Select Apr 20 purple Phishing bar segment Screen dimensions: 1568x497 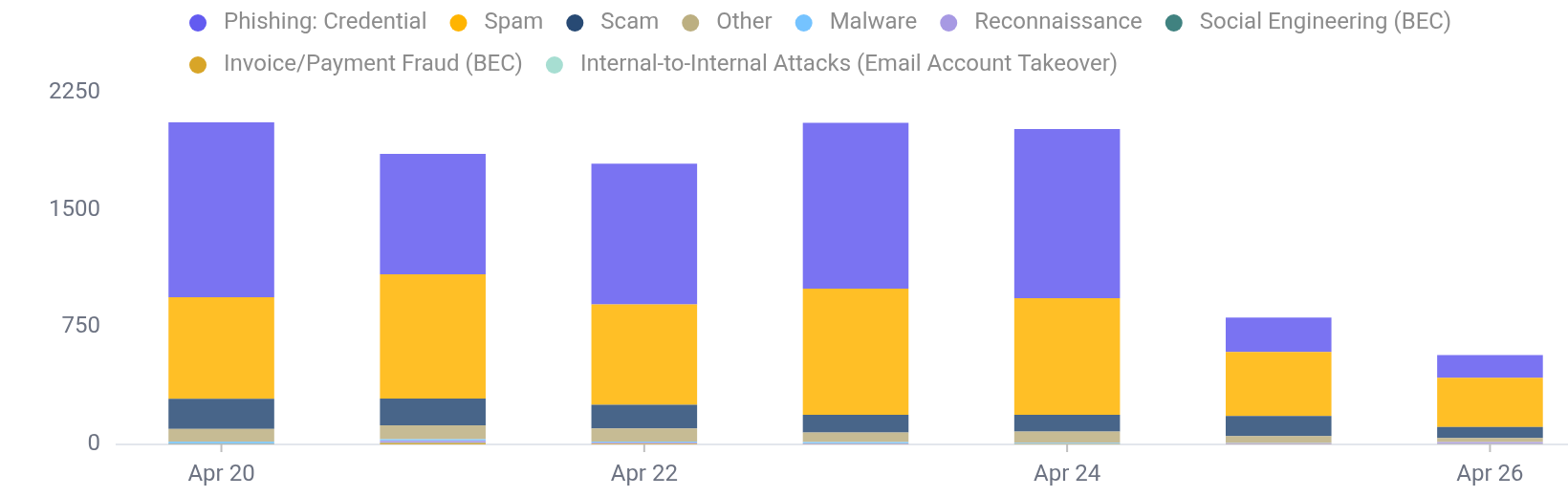tap(221, 209)
